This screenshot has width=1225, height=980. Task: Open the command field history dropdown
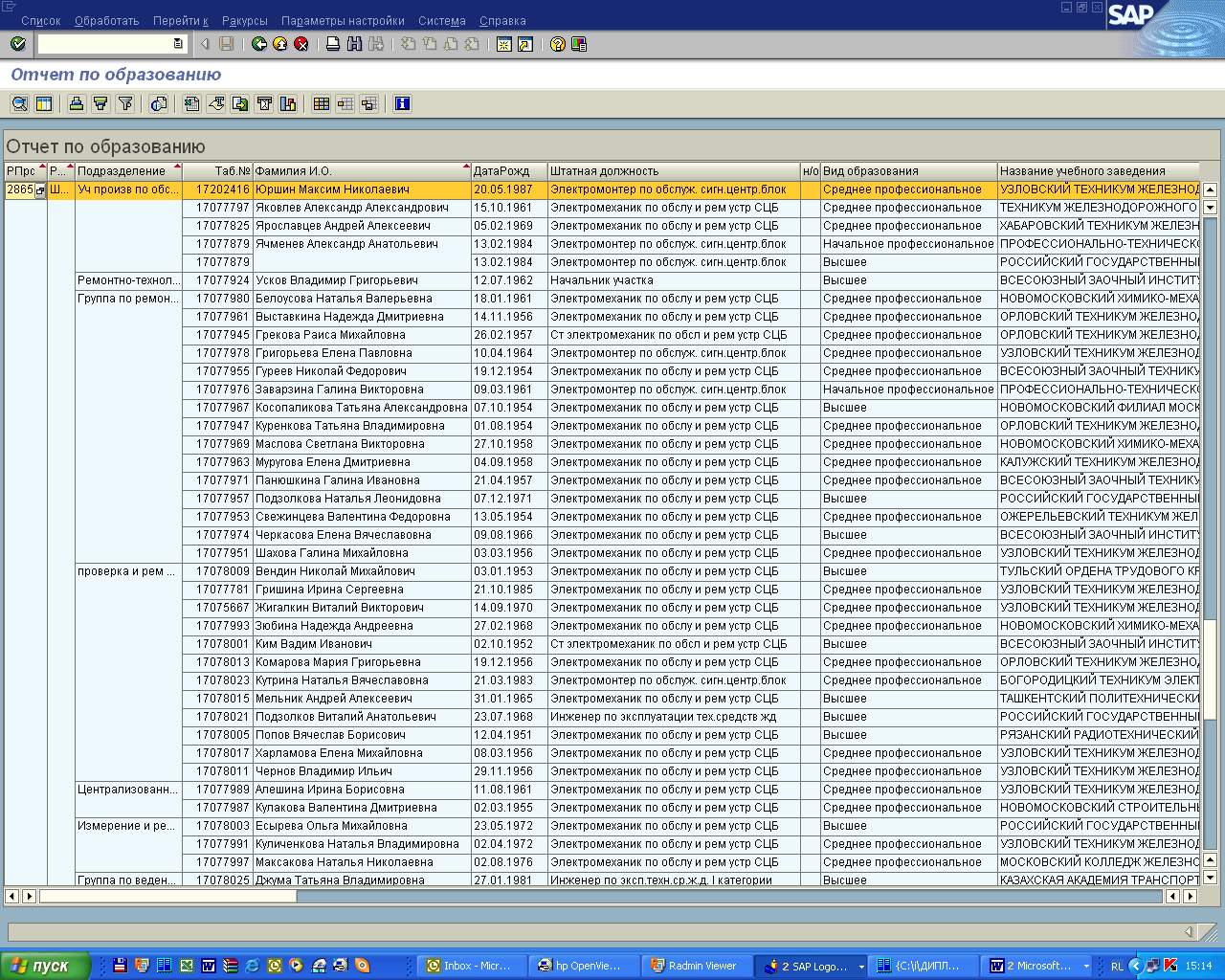178,44
